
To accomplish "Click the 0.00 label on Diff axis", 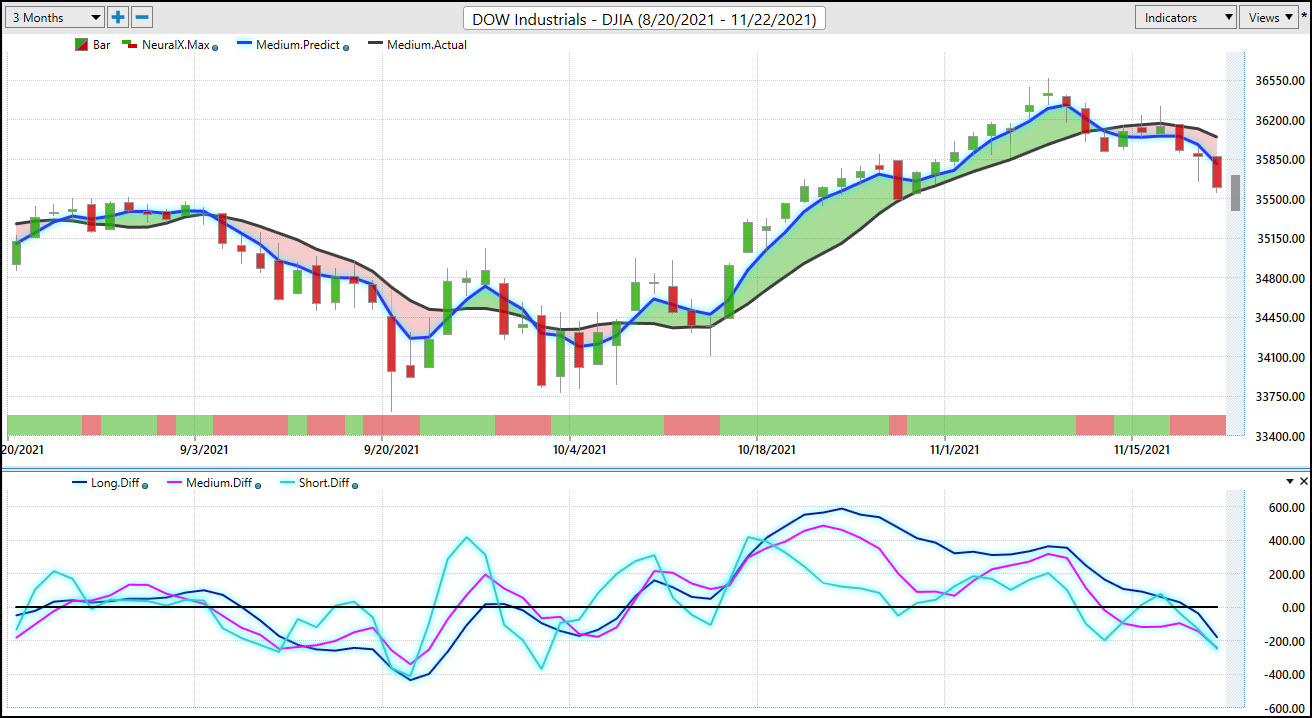I will pyautogui.click(x=1292, y=608).
